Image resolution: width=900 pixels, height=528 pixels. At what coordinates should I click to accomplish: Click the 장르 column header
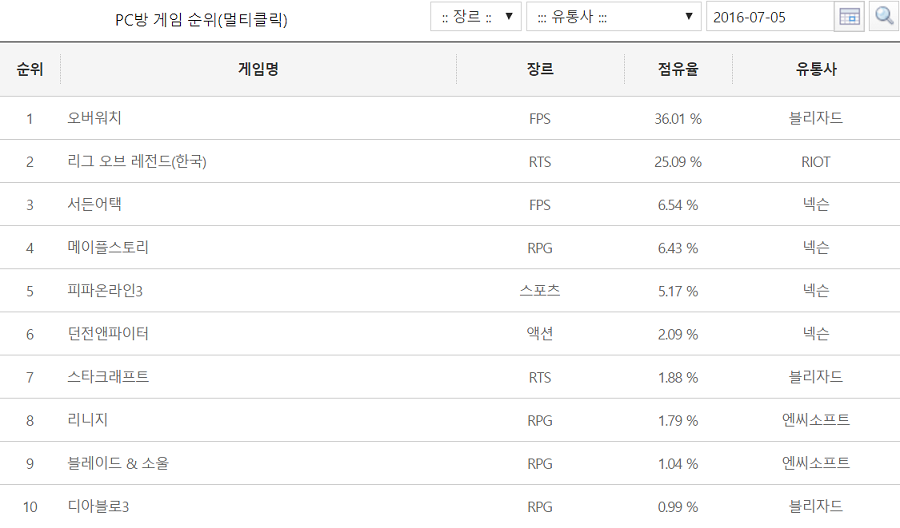[x=540, y=69]
